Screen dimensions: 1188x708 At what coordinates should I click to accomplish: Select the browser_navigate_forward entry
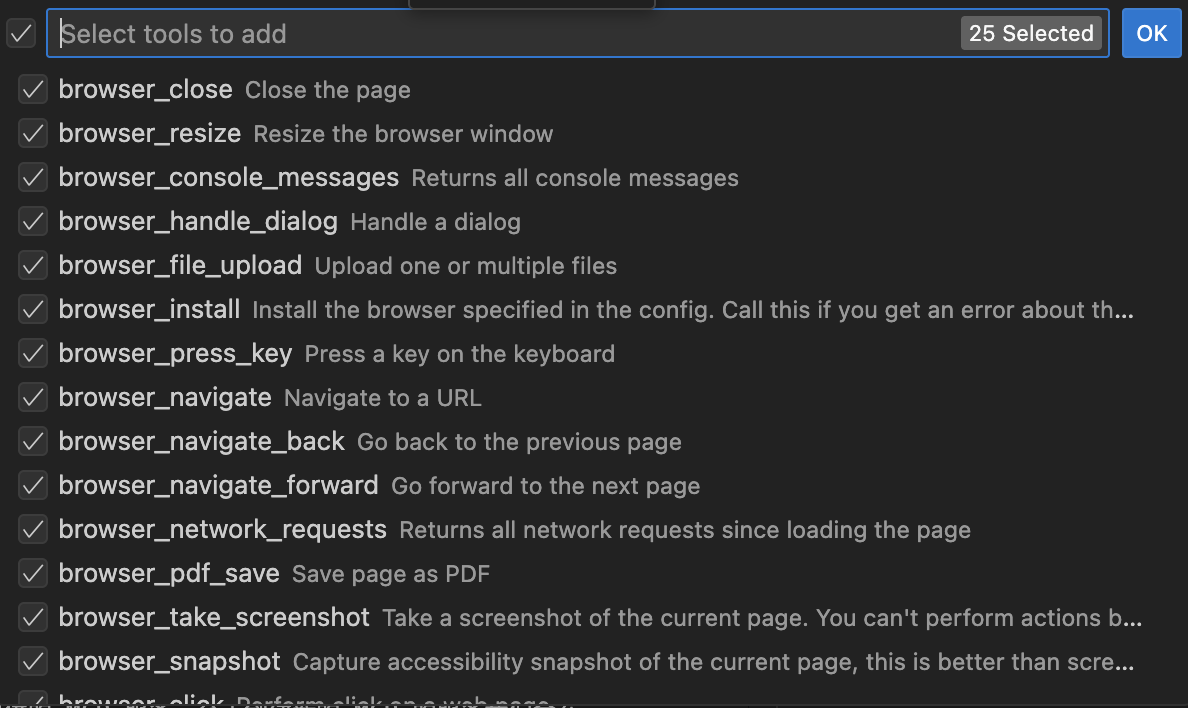coord(594,485)
